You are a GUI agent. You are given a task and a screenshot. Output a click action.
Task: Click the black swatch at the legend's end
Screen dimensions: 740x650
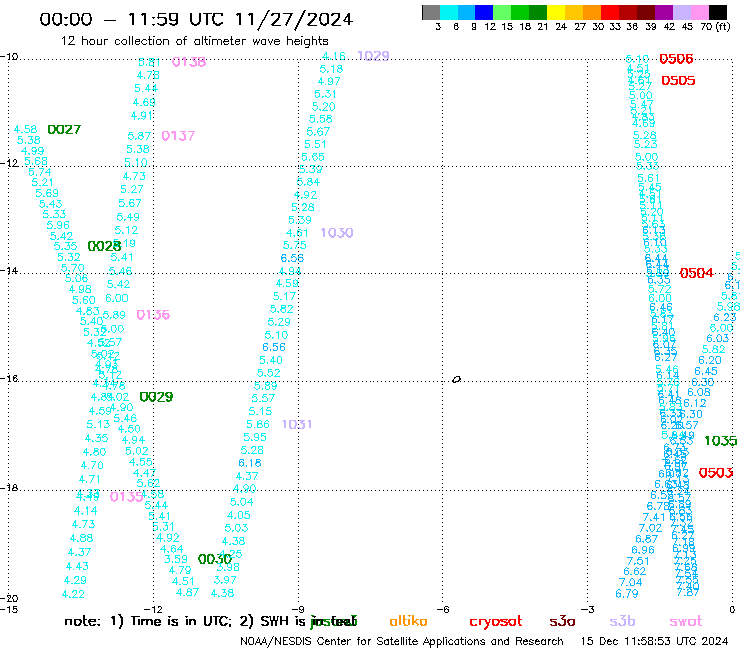pos(717,12)
